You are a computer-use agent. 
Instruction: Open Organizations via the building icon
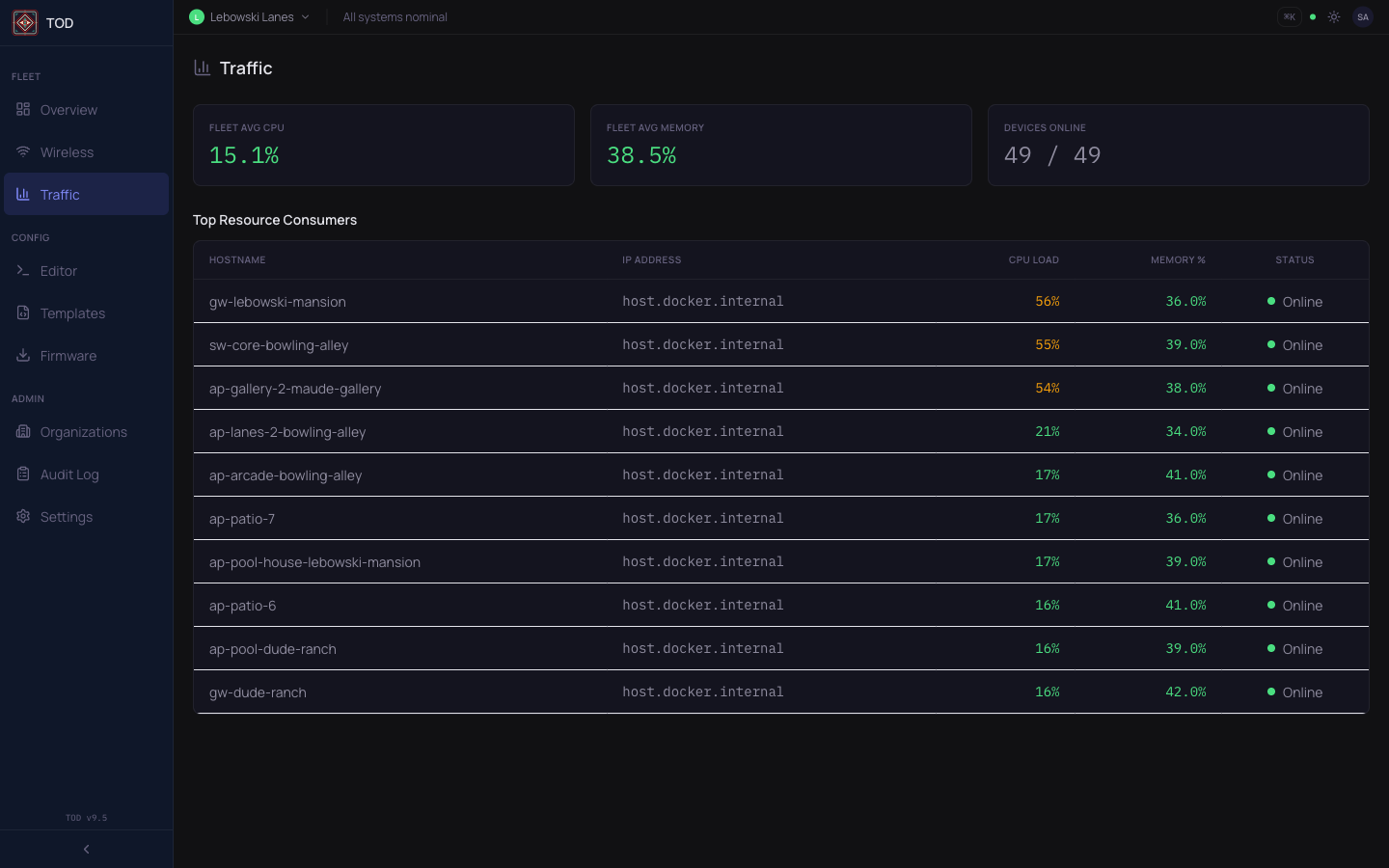pos(23,431)
